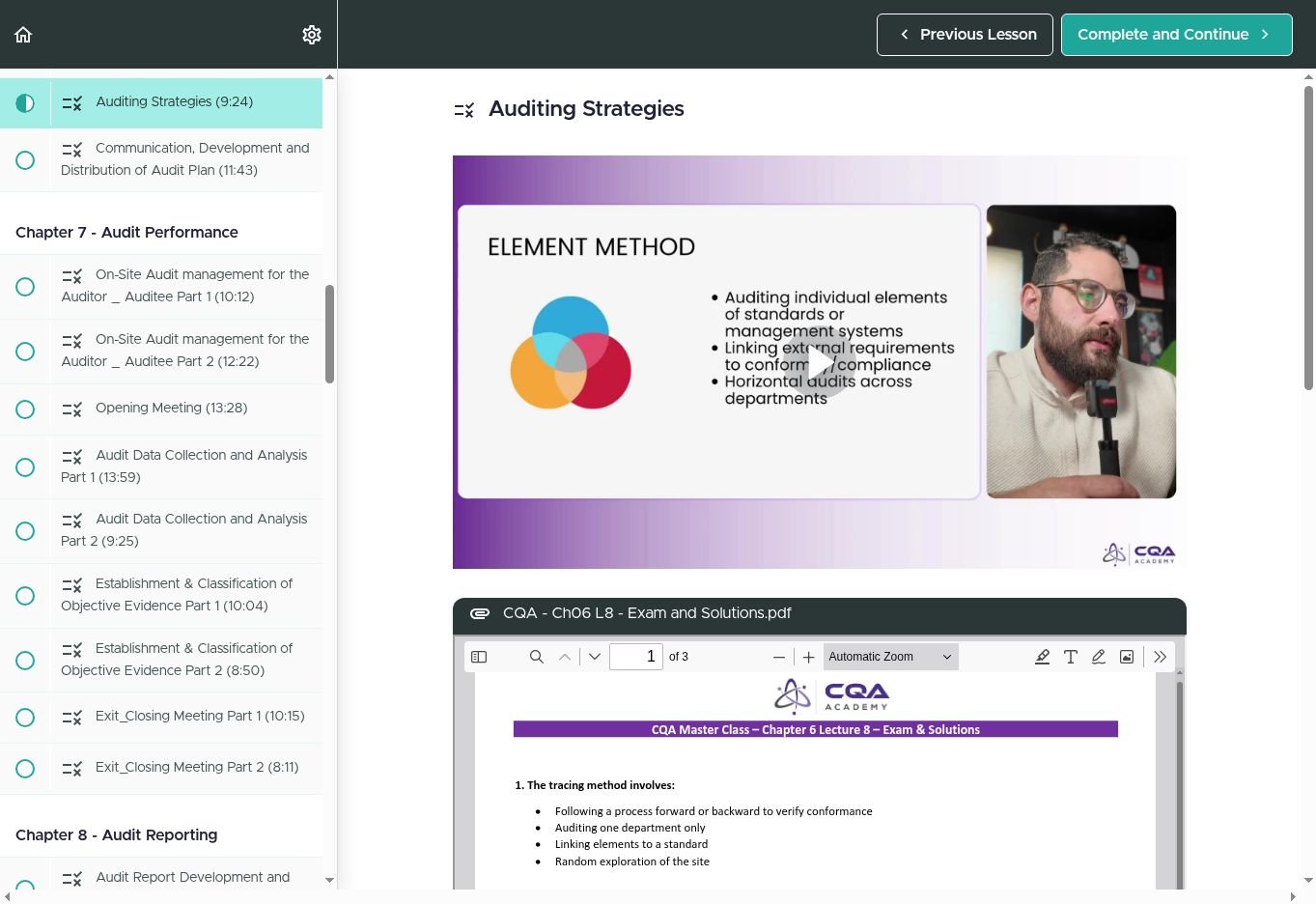This screenshot has width=1316, height=904.
Task: Open the Automatic Zoom dropdown
Action: pos(890,657)
